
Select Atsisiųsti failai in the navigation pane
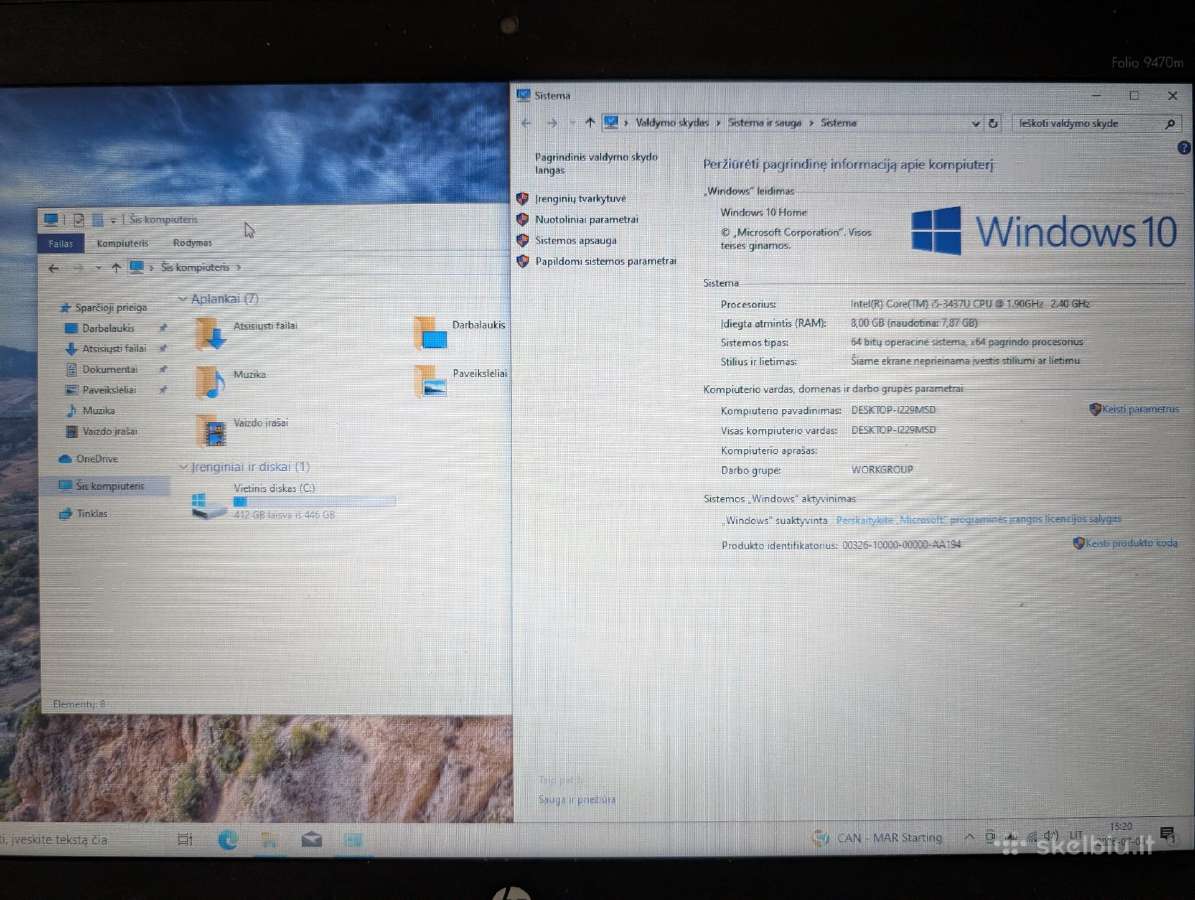click(107, 348)
